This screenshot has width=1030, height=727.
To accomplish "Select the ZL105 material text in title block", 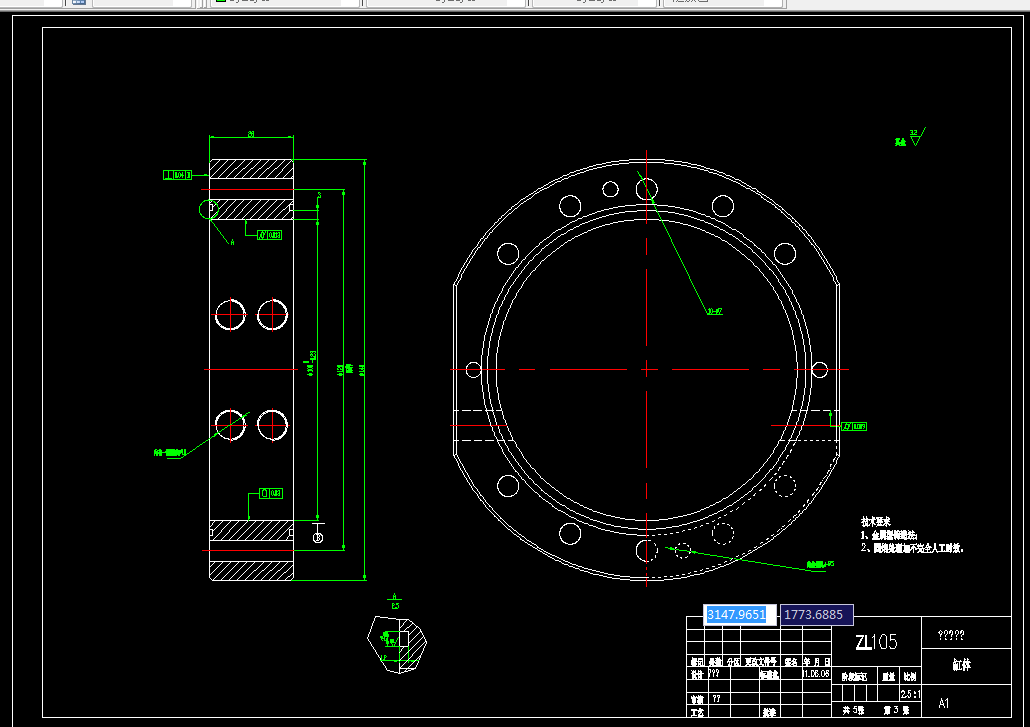I will pyautogui.click(x=876, y=642).
